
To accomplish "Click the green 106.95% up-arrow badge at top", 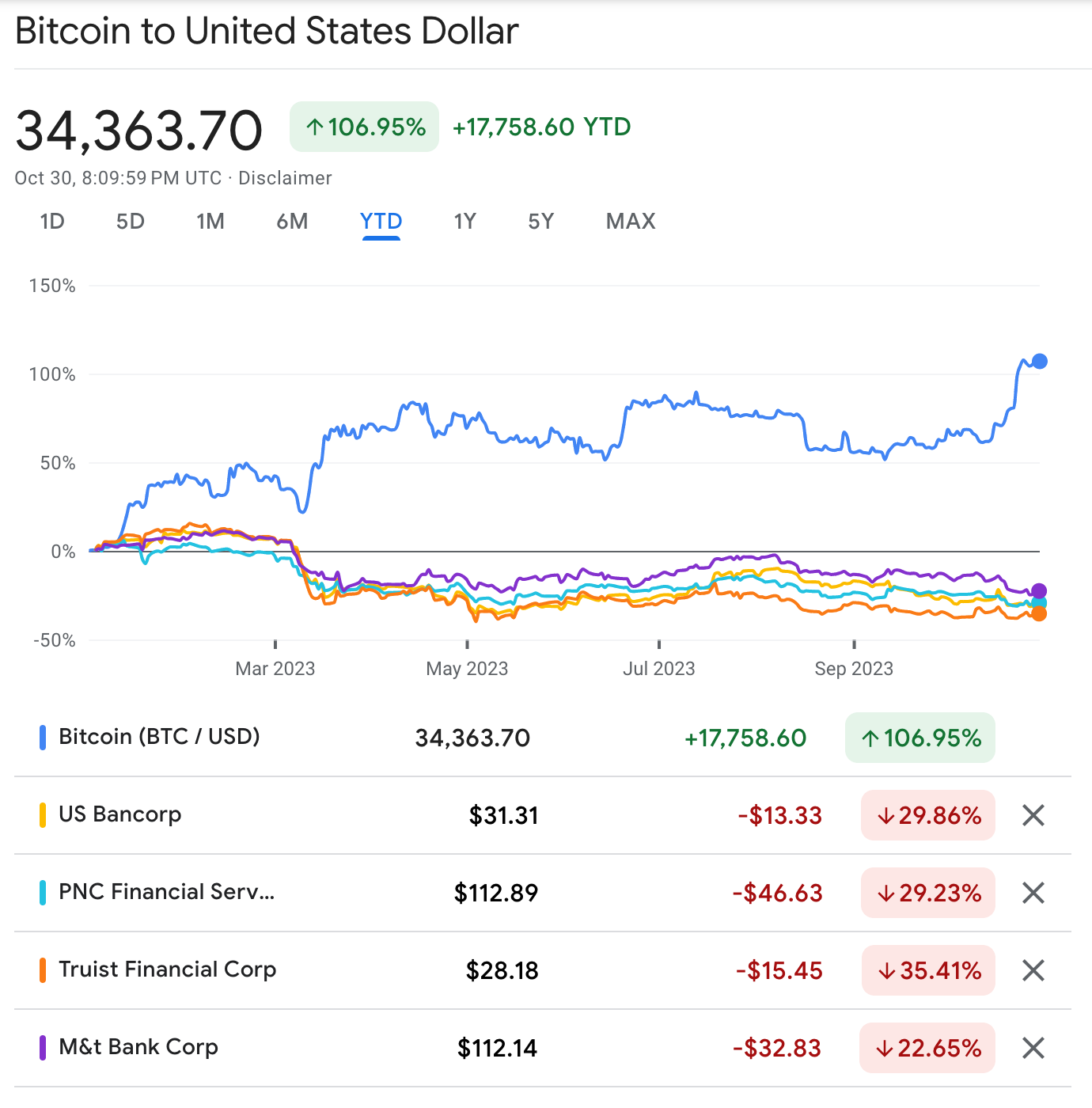I will 364,127.
